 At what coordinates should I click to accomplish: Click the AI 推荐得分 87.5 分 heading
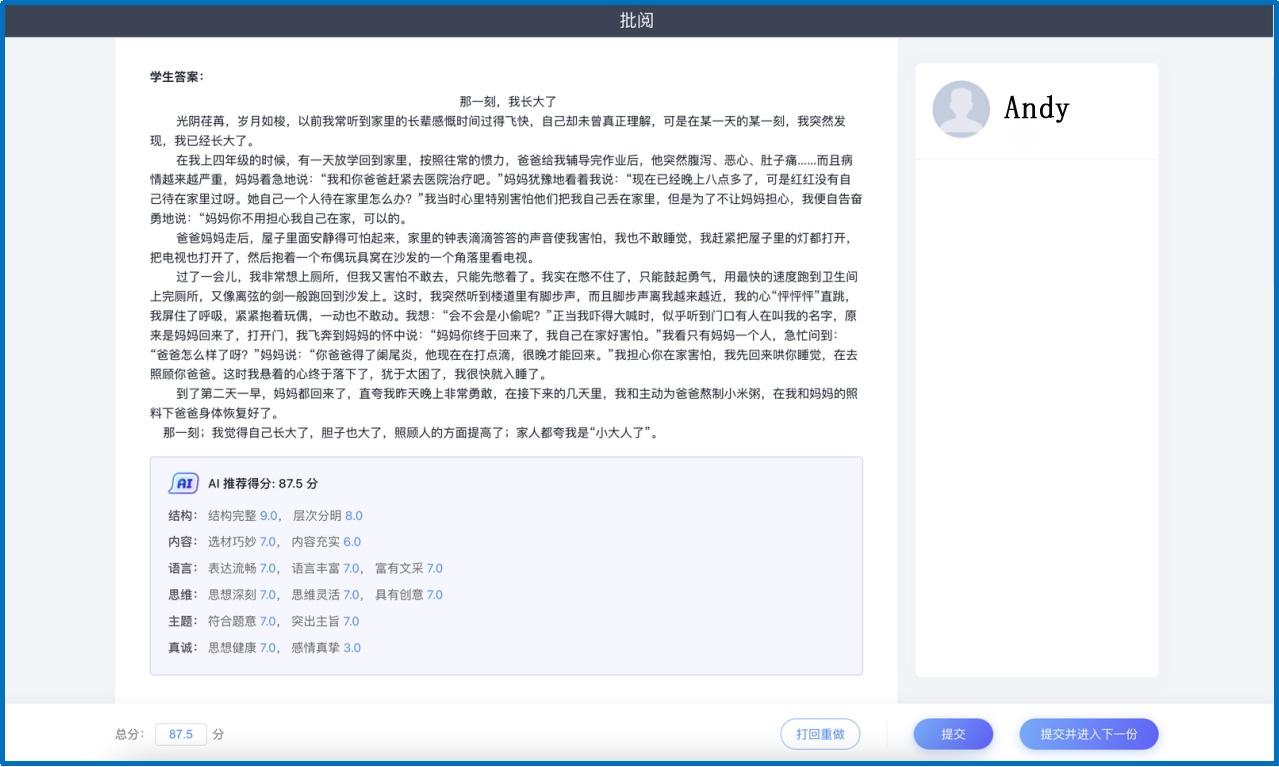pos(263,484)
